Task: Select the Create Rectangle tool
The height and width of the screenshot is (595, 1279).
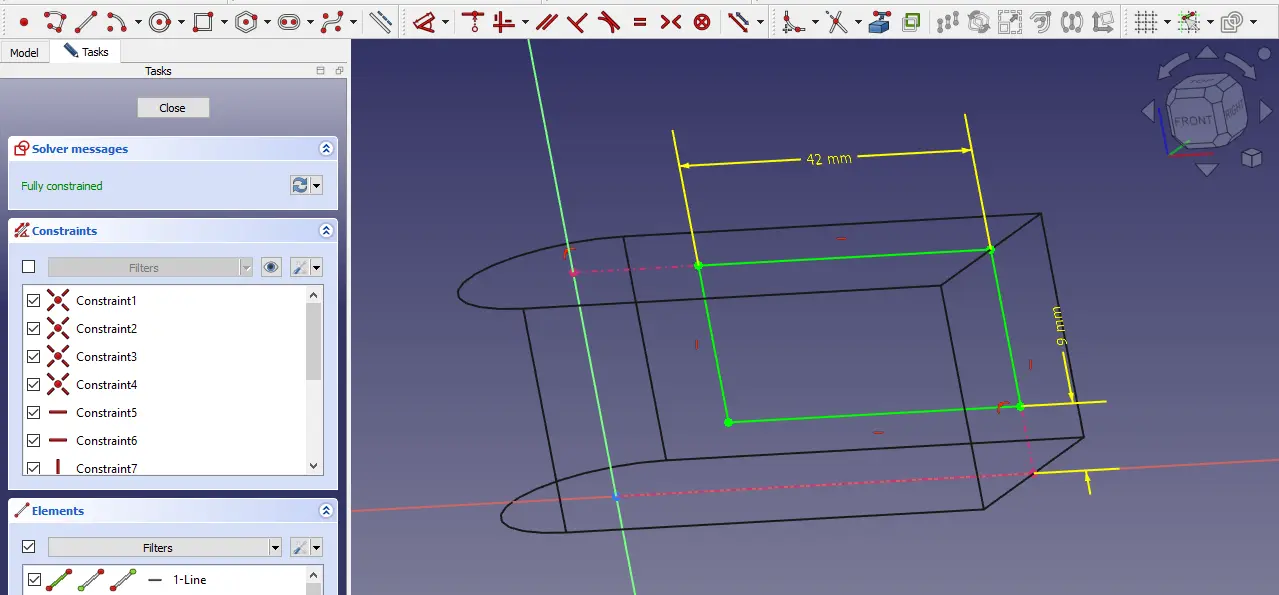Action: coord(203,21)
